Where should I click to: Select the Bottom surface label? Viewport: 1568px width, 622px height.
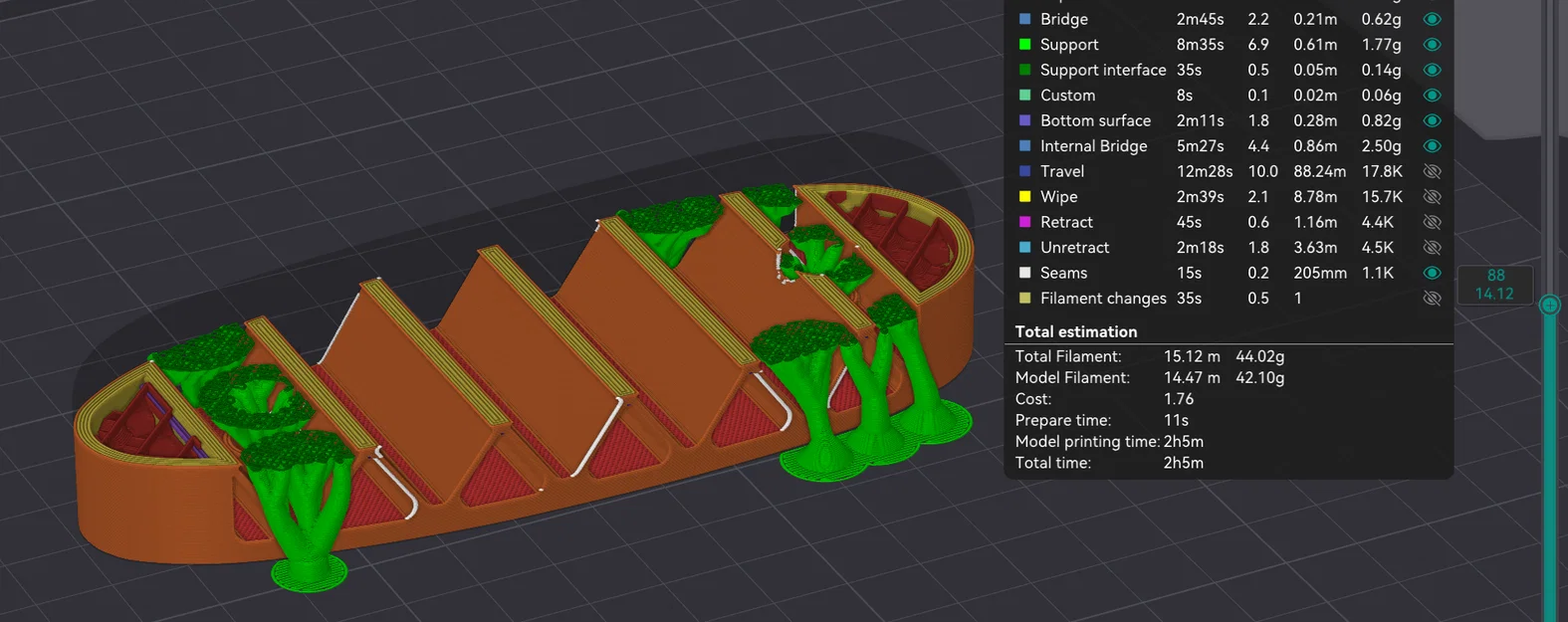click(1095, 120)
